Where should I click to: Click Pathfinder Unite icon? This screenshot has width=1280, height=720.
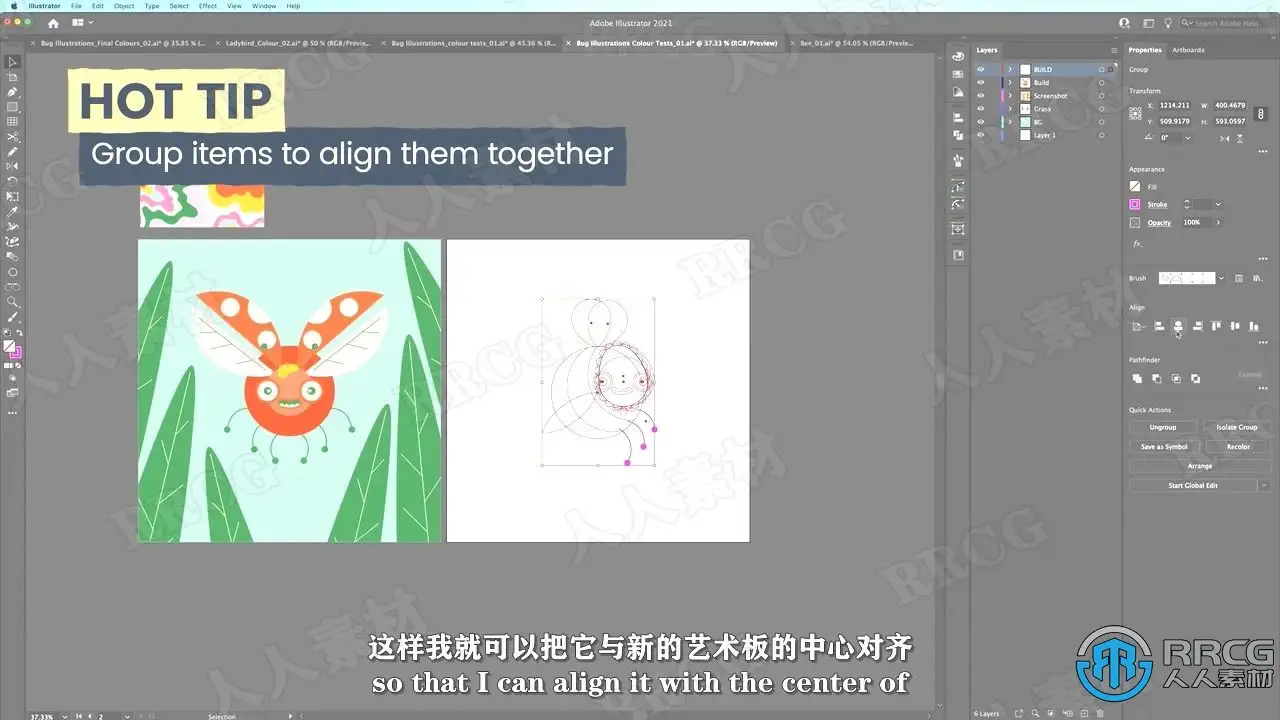pyautogui.click(x=1137, y=379)
